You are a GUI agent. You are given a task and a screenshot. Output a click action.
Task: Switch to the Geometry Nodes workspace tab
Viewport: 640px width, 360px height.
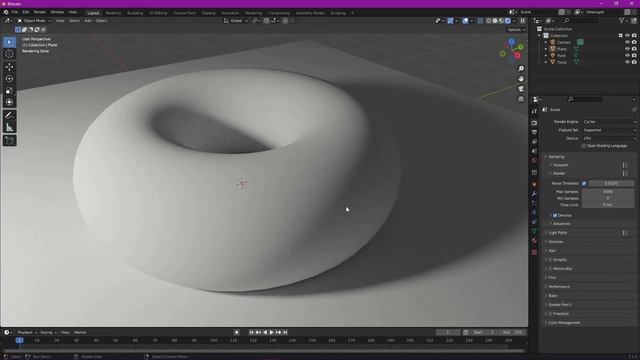310,13
